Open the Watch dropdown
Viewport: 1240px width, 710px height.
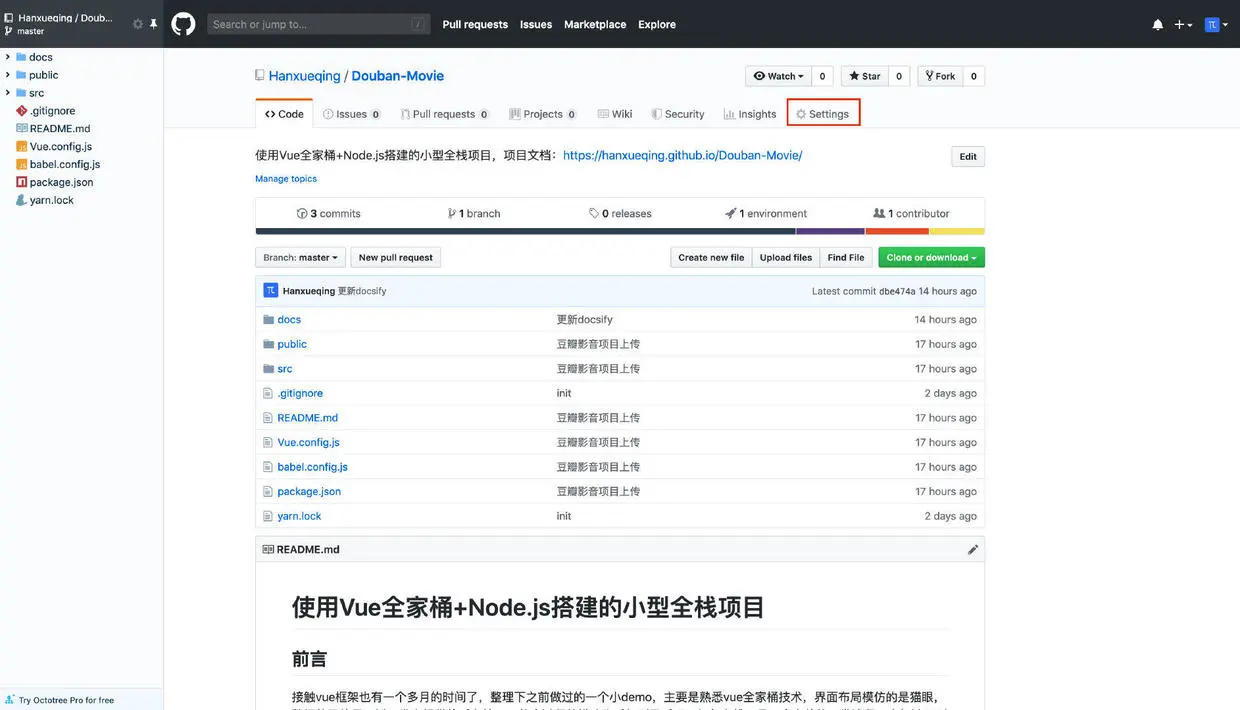click(778, 76)
